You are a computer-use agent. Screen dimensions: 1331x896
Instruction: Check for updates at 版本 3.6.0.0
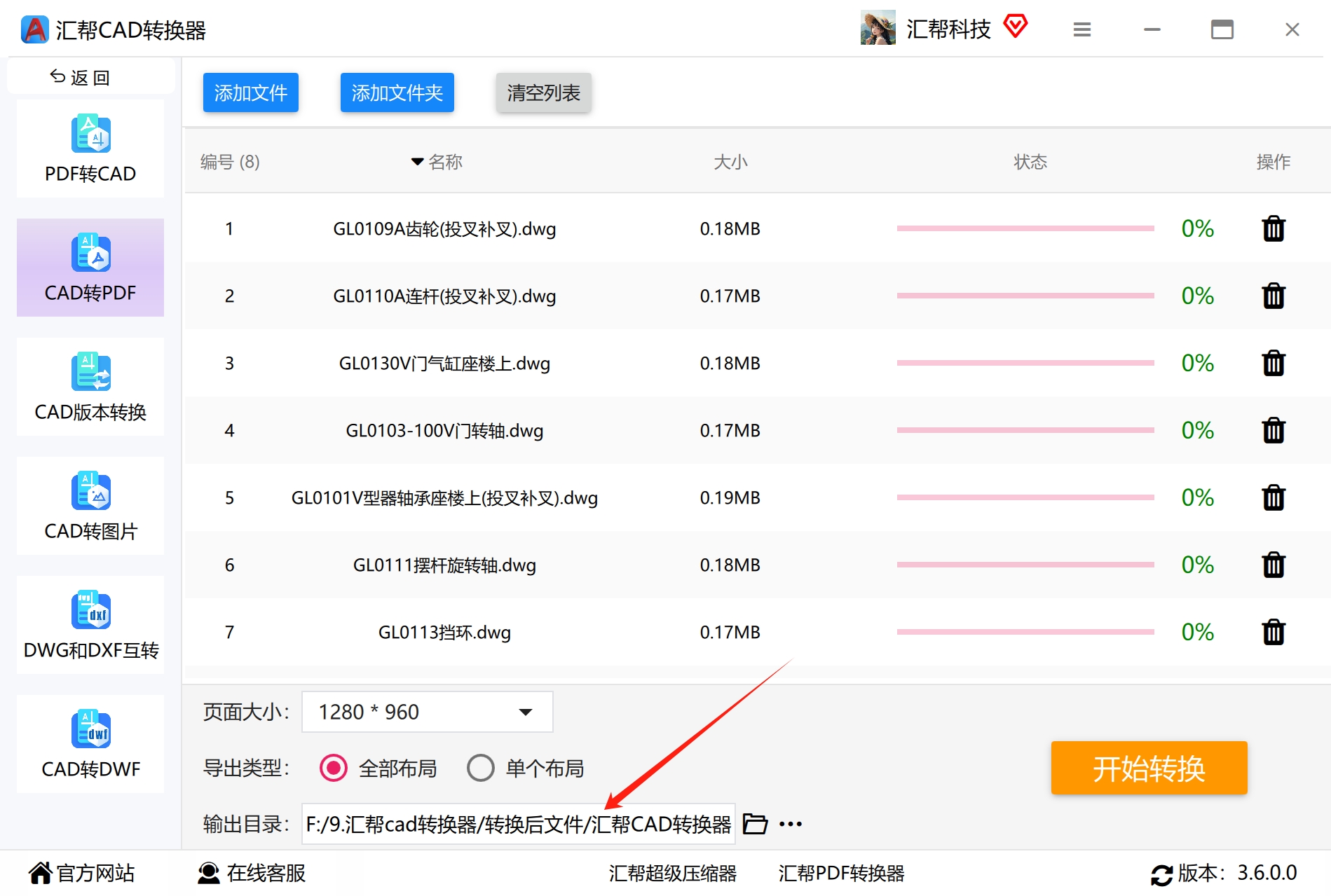click(1224, 873)
